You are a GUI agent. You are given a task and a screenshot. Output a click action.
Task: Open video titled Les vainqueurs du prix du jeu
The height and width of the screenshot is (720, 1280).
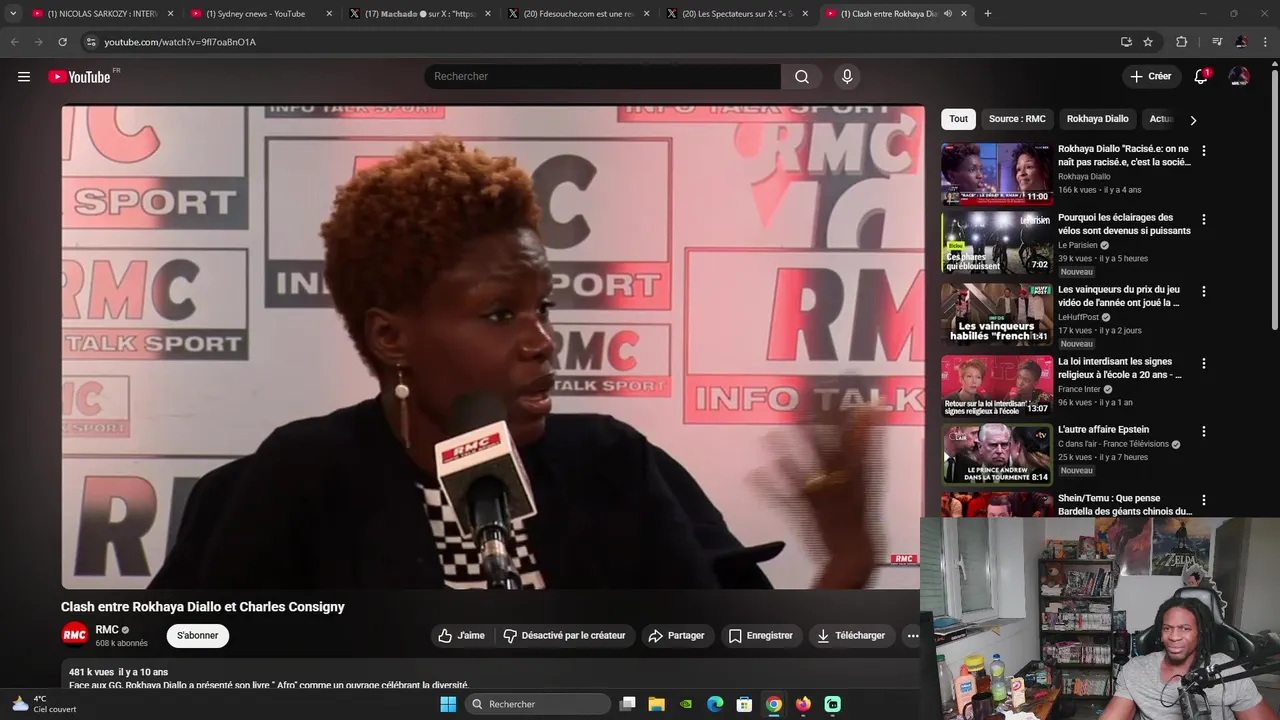[1119, 296]
